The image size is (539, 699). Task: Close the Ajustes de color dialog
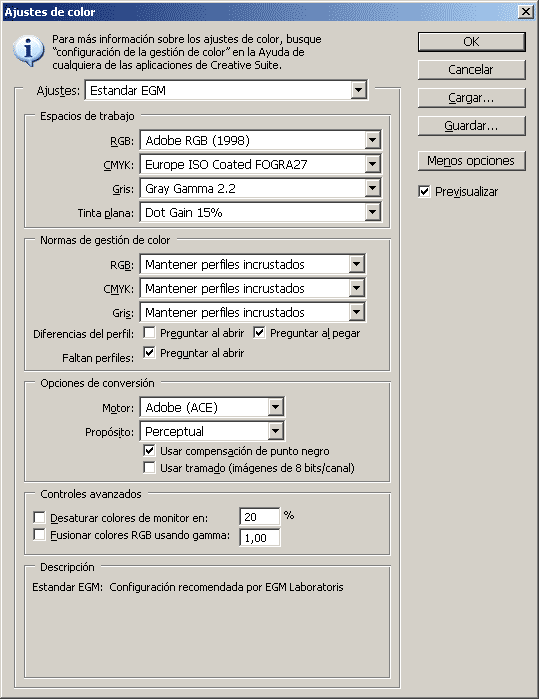tap(526, 12)
